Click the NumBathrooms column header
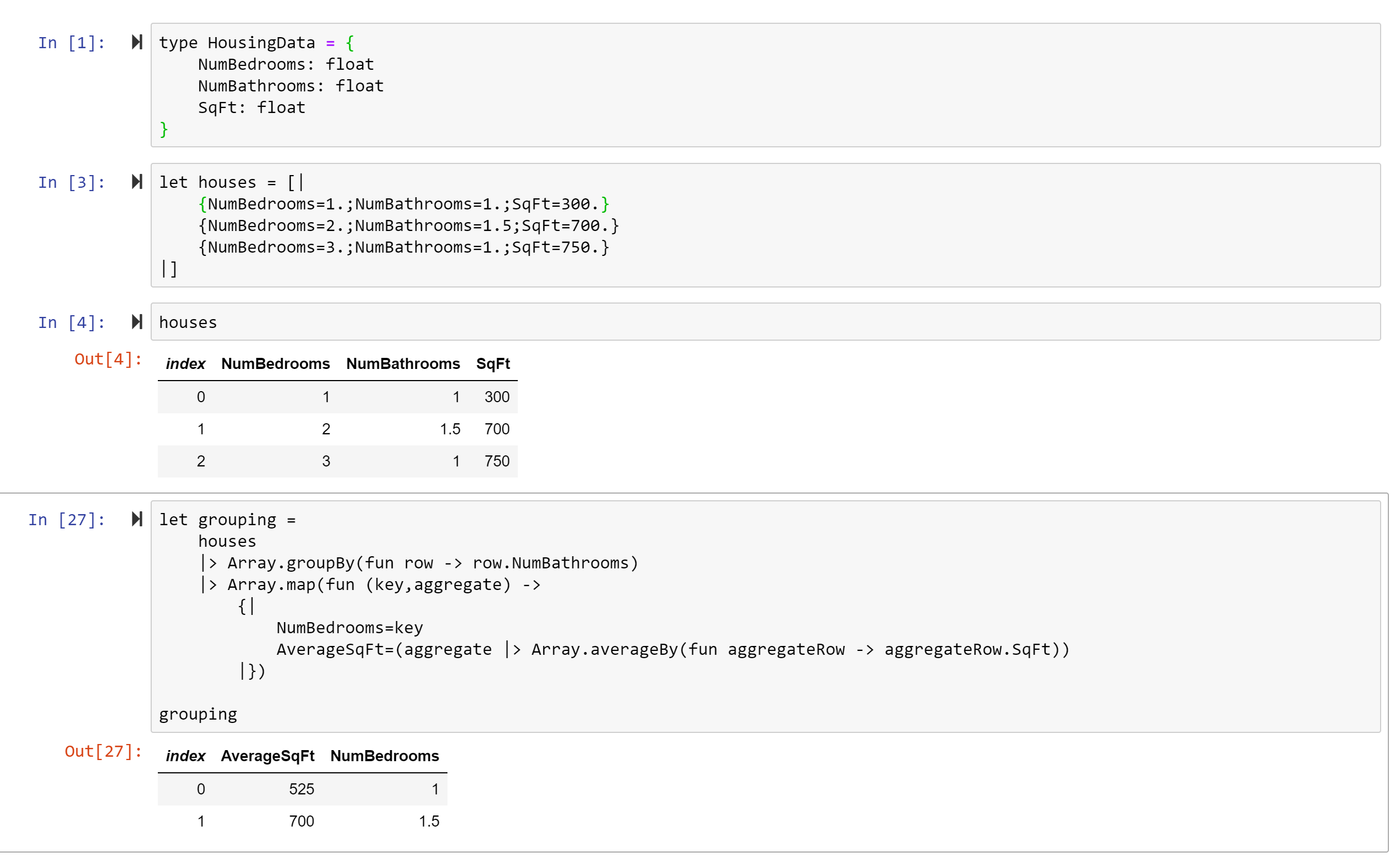Screen dimensions: 1400x862 [x=403, y=363]
